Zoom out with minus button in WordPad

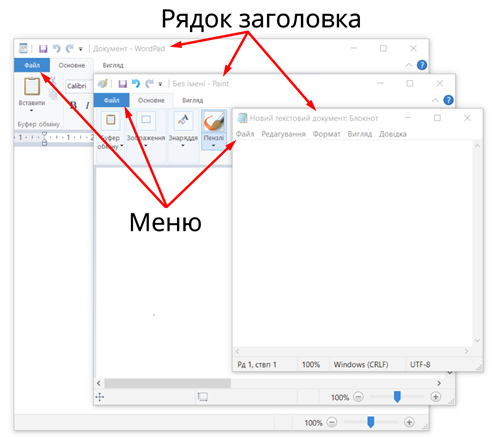click(x=332, y=423)
